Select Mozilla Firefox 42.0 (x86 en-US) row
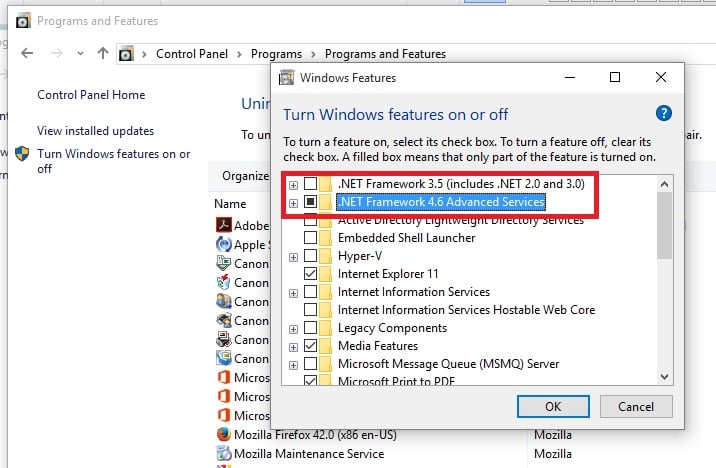 pyautogui.click(x=315, y=434)
